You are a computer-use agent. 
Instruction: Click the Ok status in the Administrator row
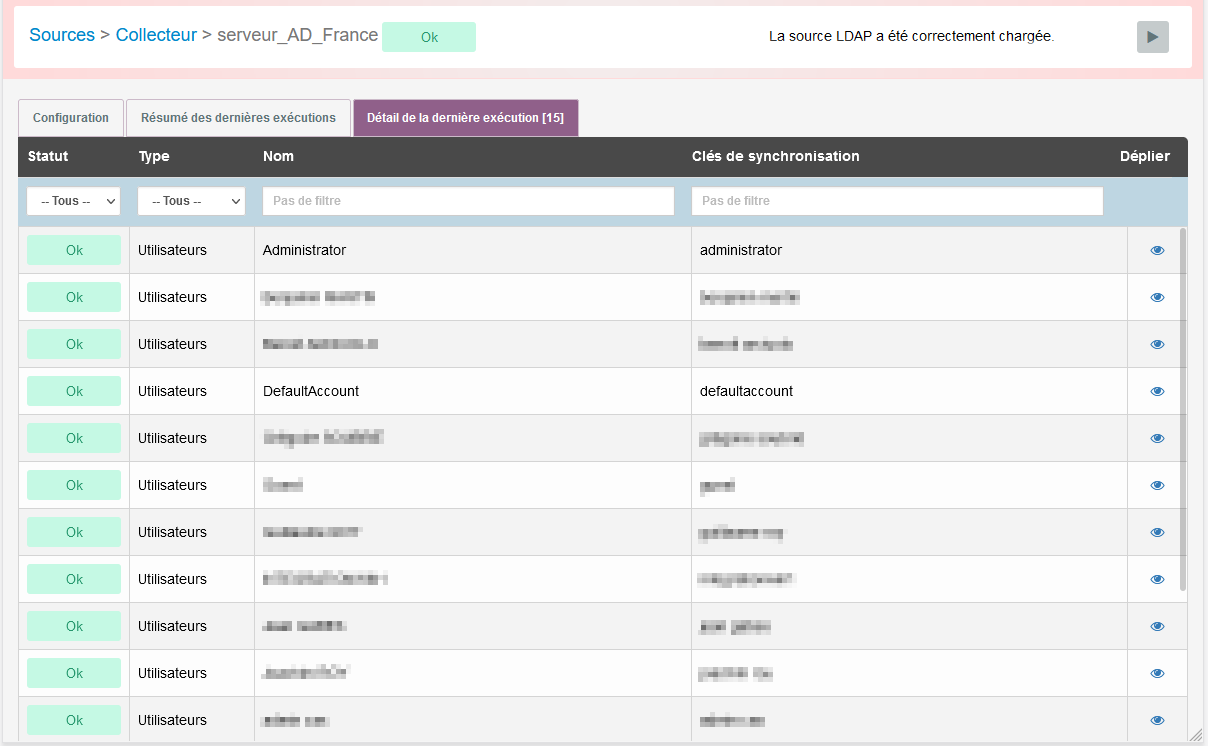[74, 251]
